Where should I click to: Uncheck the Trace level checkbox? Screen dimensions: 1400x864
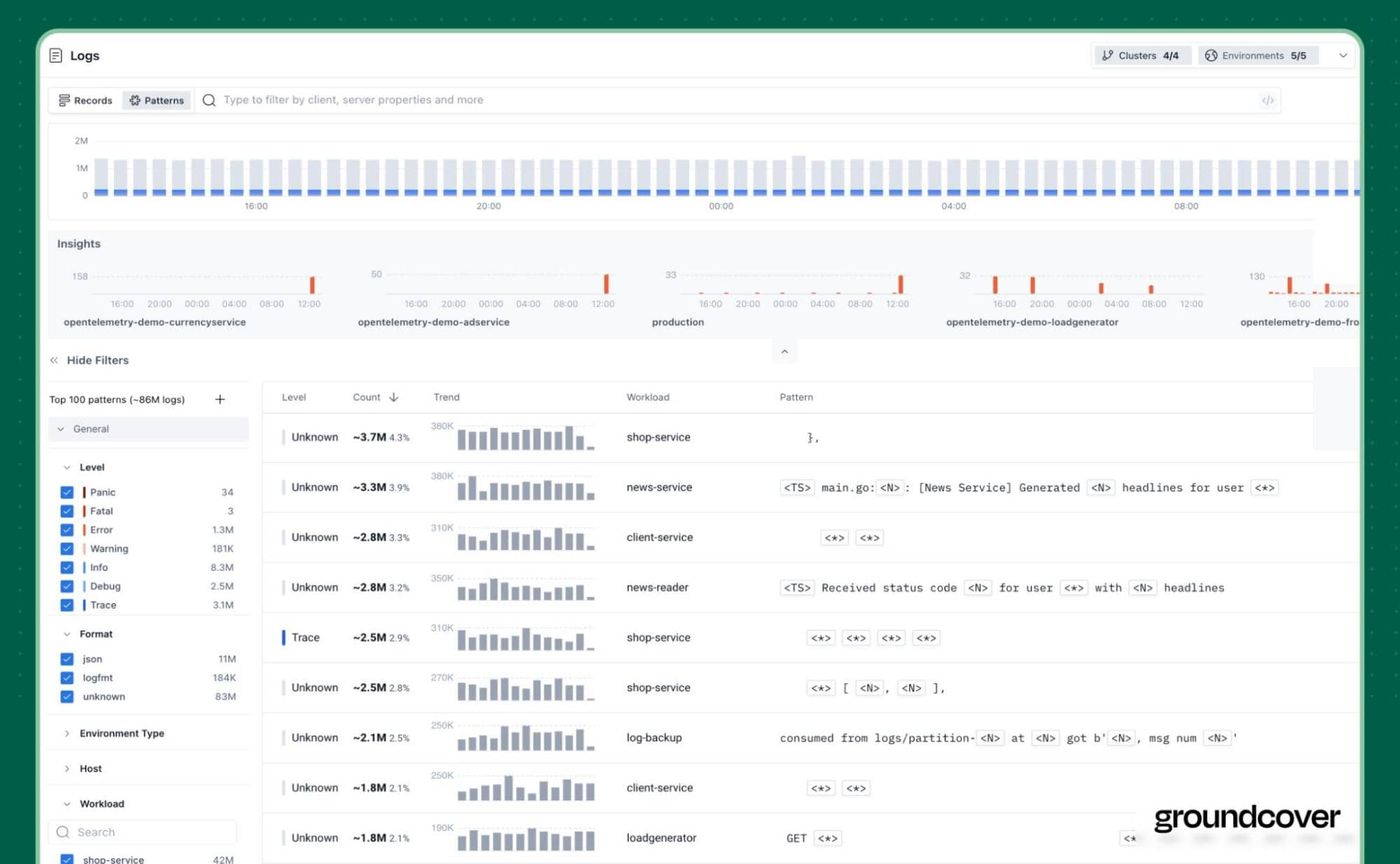(67, 605)
